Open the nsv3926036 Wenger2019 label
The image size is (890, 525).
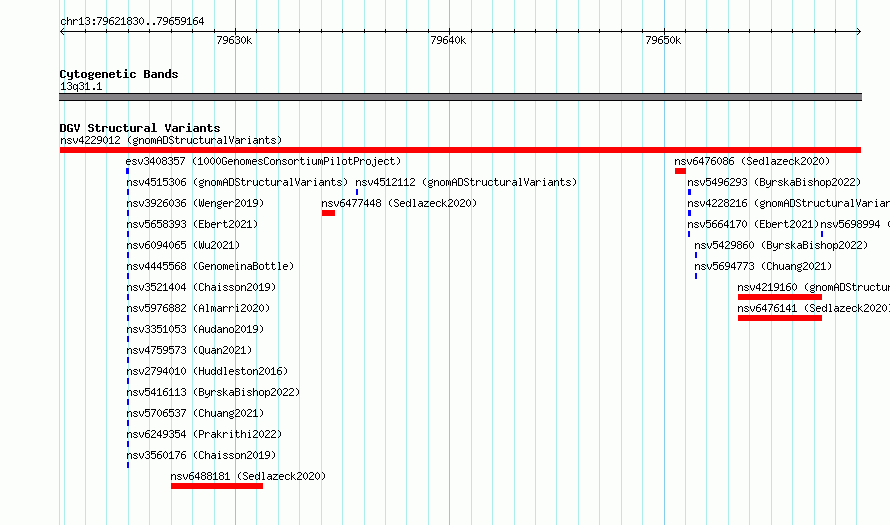[x=195, y=203]
